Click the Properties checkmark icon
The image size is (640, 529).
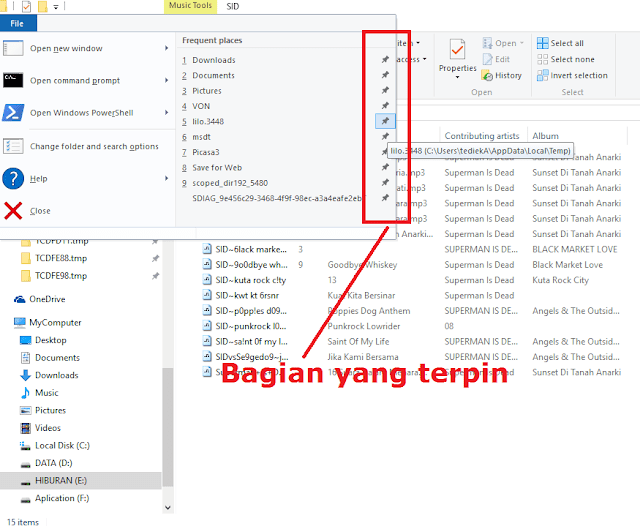coord(457,49)
